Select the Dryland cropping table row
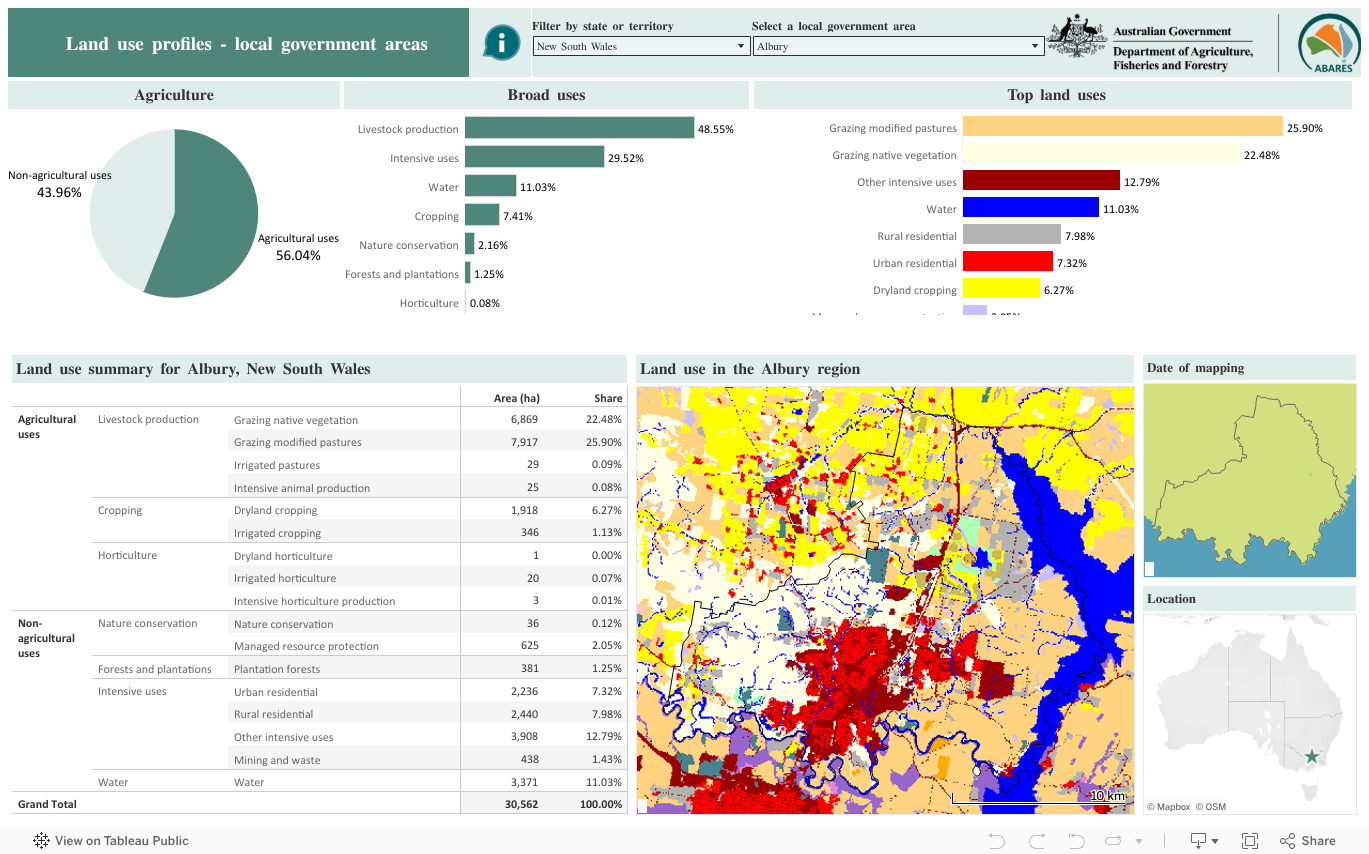This screenshot has width=1369, height=854. click(275, 510)
